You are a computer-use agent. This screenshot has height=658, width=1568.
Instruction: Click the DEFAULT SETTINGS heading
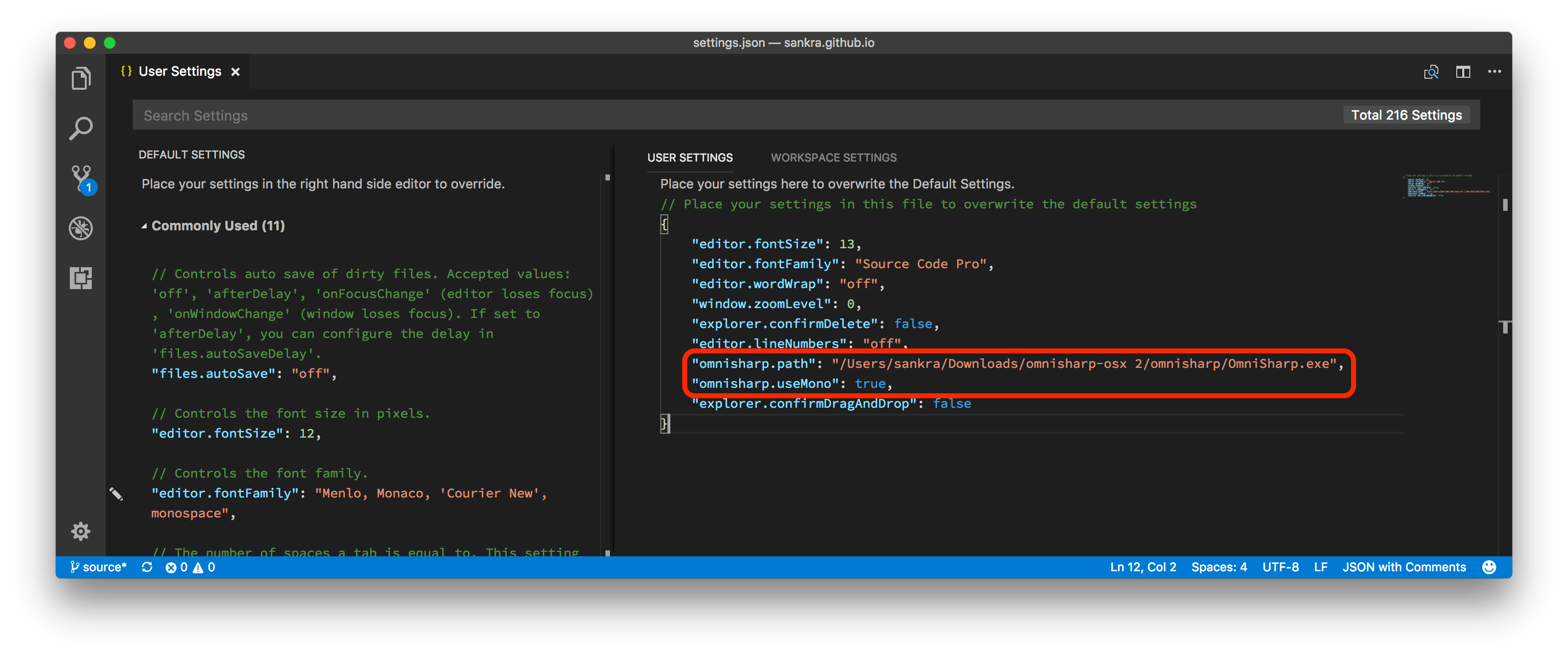(192, 155)
